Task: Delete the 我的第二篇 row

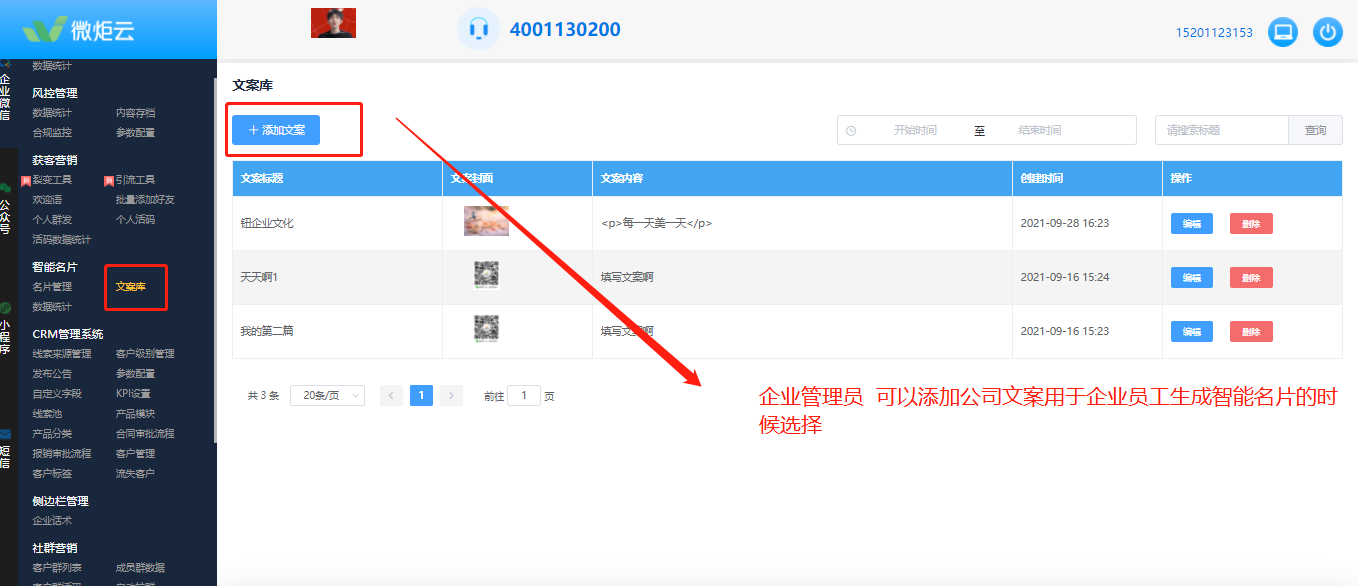Action: coord(1251,331)
